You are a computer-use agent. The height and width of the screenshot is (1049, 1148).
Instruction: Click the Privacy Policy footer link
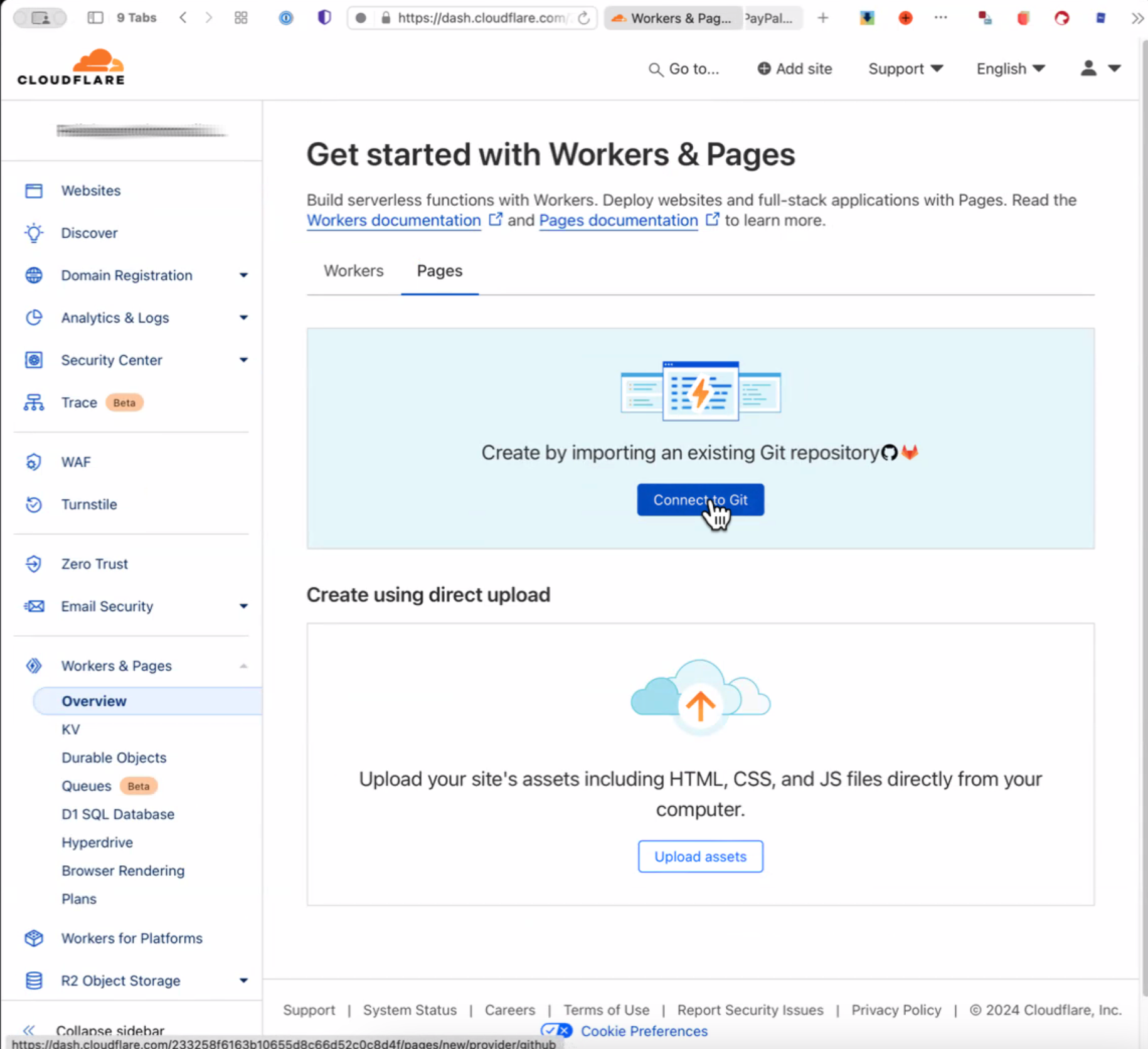896,1009
